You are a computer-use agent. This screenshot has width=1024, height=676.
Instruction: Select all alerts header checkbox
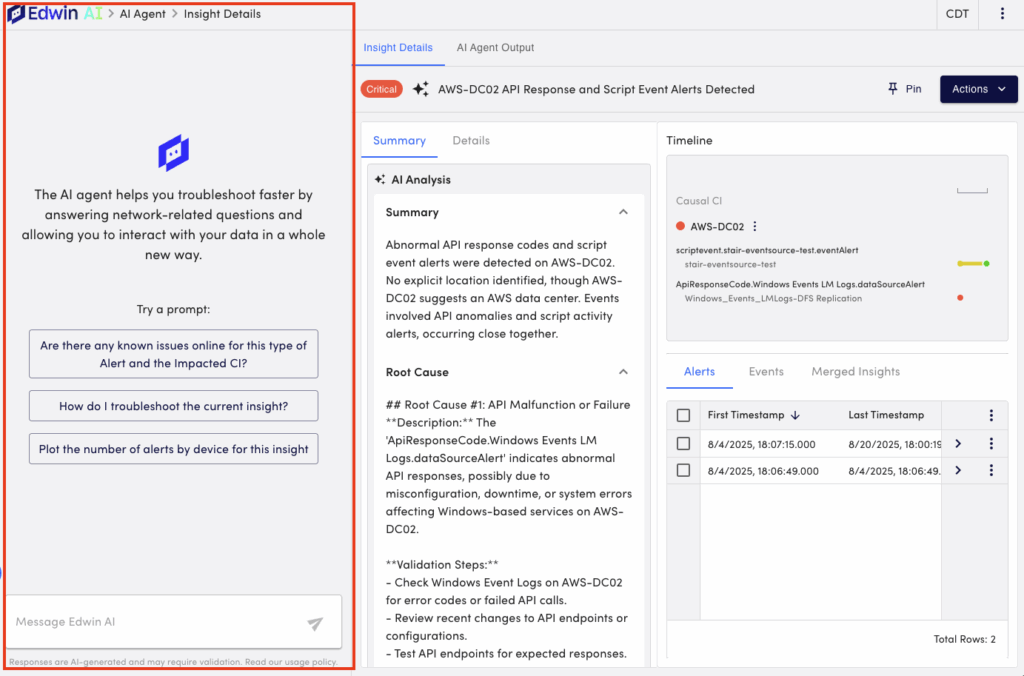pos(683,415)
